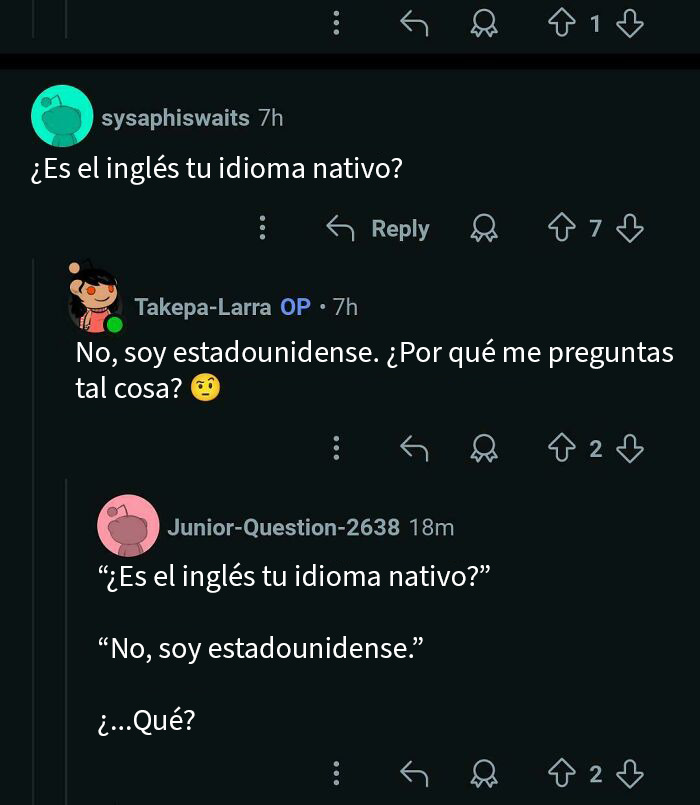Open the options menu on Junior-Question-2638's comment

(337, 774)
